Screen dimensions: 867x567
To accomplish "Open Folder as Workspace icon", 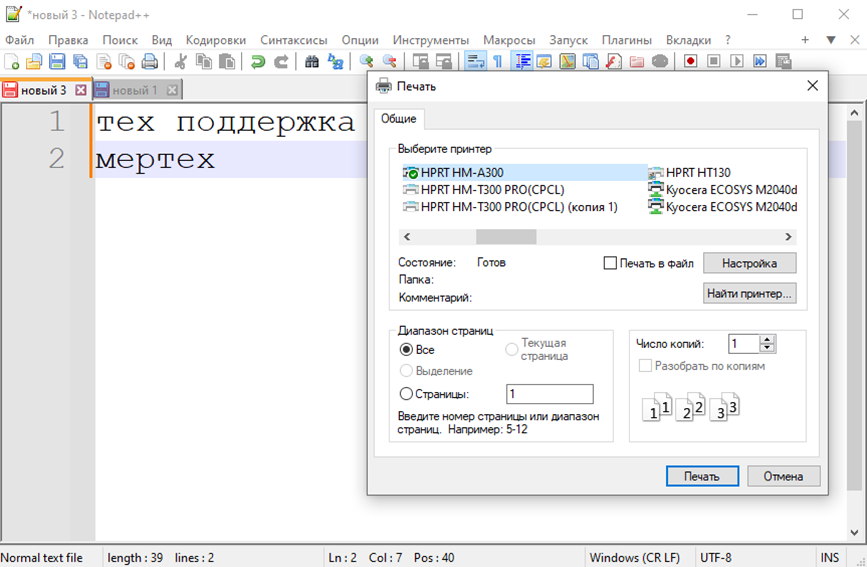I will [x=637, y=61].
